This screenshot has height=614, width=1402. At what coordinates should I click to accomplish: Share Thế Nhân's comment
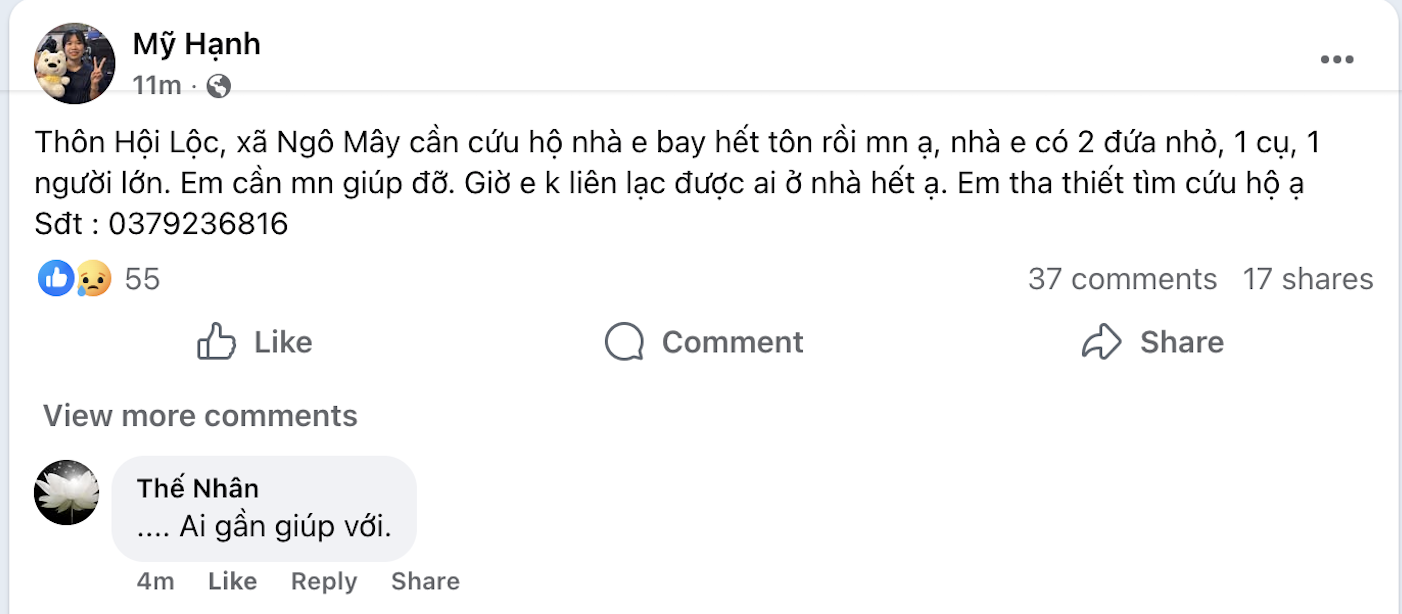tap(425, 581)
